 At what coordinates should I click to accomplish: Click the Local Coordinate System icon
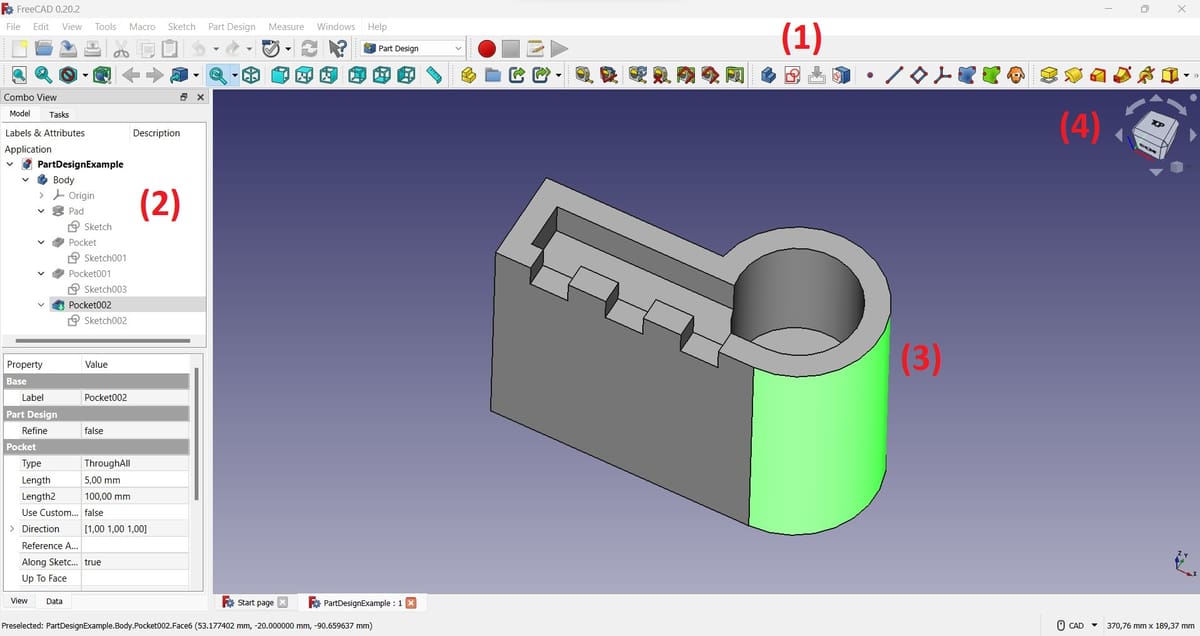tap(942, 75)
